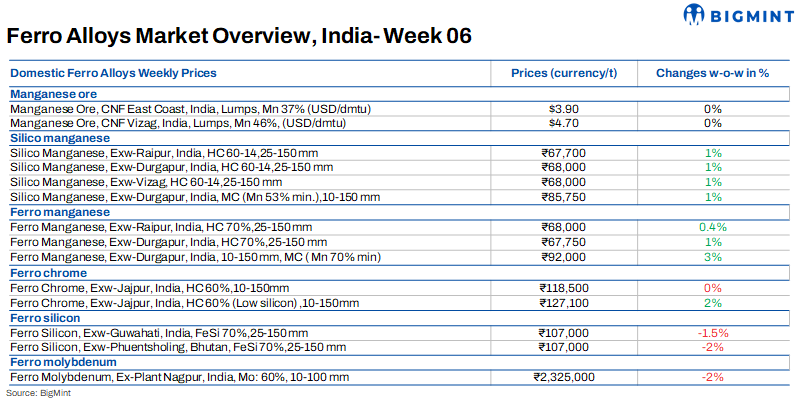Click the Ferro Alloys Market Overview title
Screen dimensions: 800x400
coord(239,37)
